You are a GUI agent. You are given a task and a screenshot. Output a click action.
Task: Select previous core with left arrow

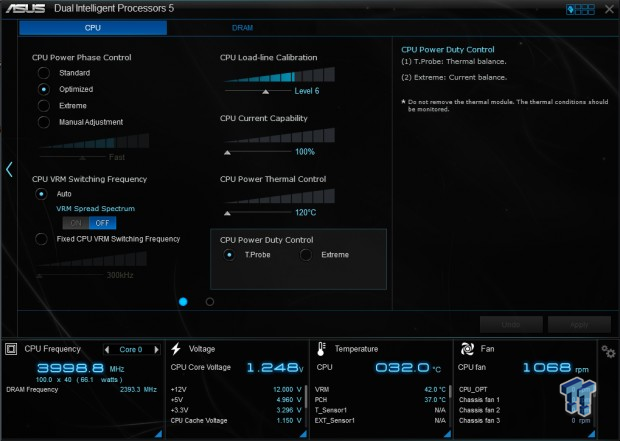(107, 350)
